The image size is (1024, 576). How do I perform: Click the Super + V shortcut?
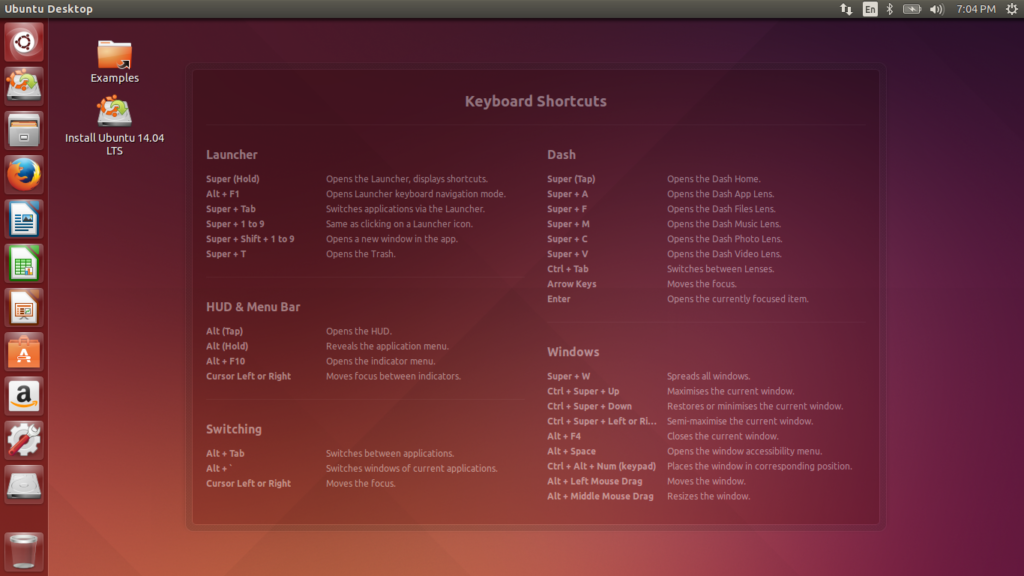point(568,254)
